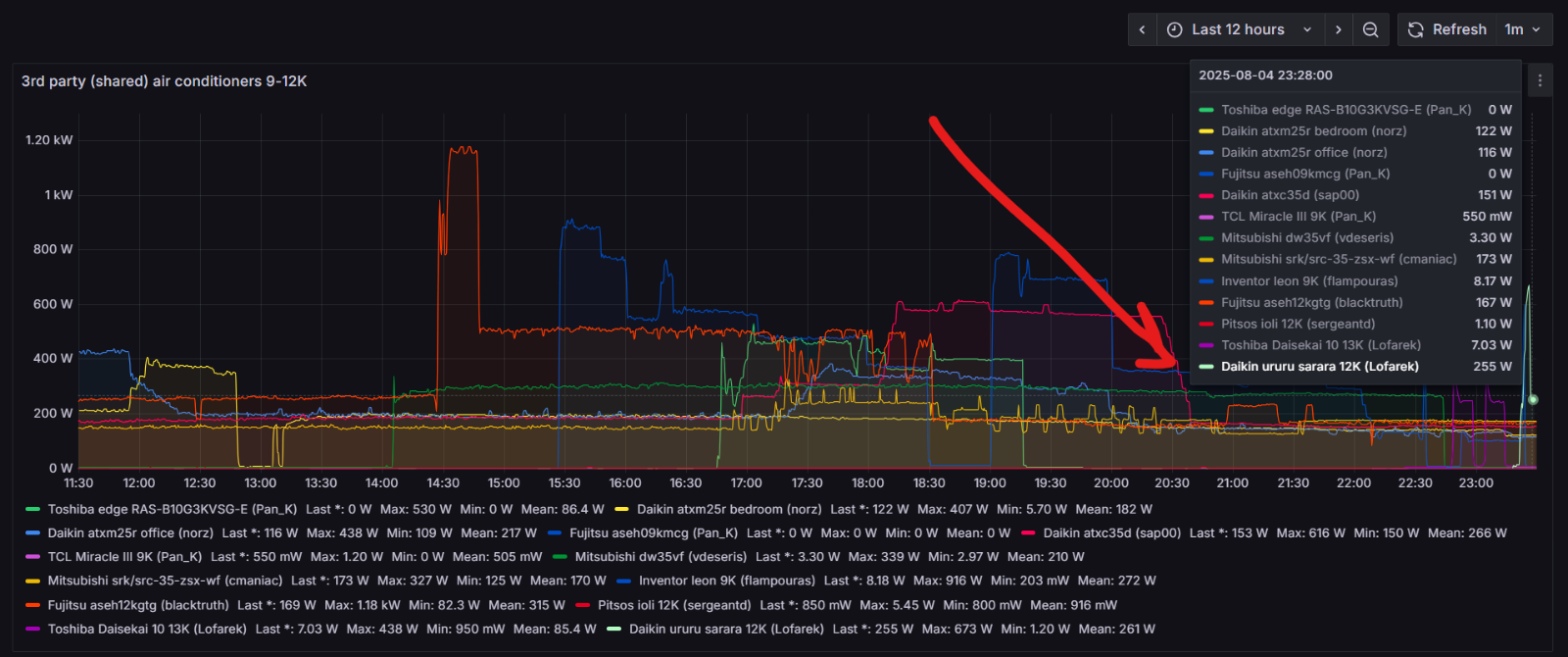Open the panel menu with the three dots
Image resolution: width=1568 pixels, height=657 pixels.
(1540, 80)
